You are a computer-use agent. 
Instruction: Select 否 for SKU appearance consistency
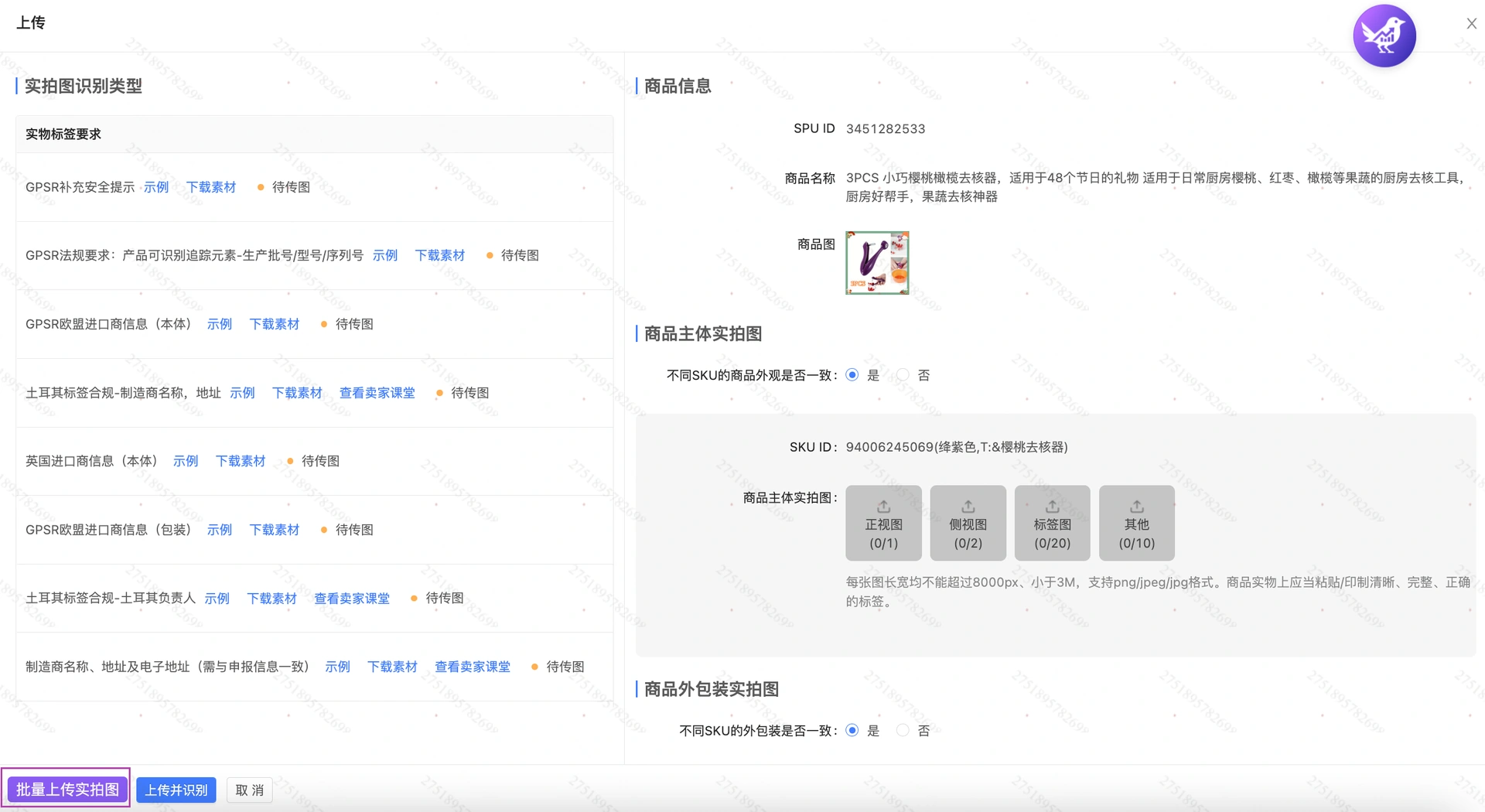[x=903, y=375]
